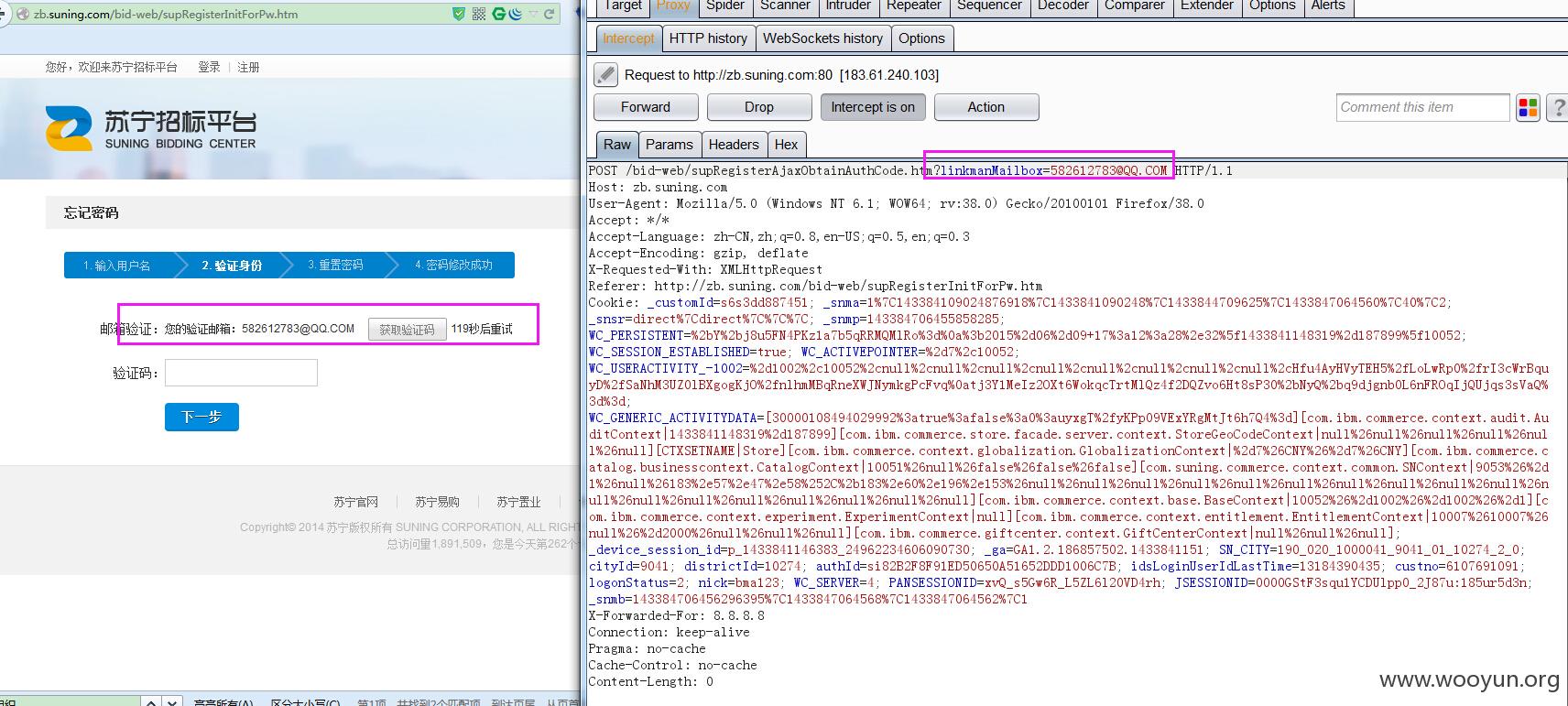The width and height of the screenshot is (1568, 706).
Task: Click the User-Agent header line
Action: point(896,203)
